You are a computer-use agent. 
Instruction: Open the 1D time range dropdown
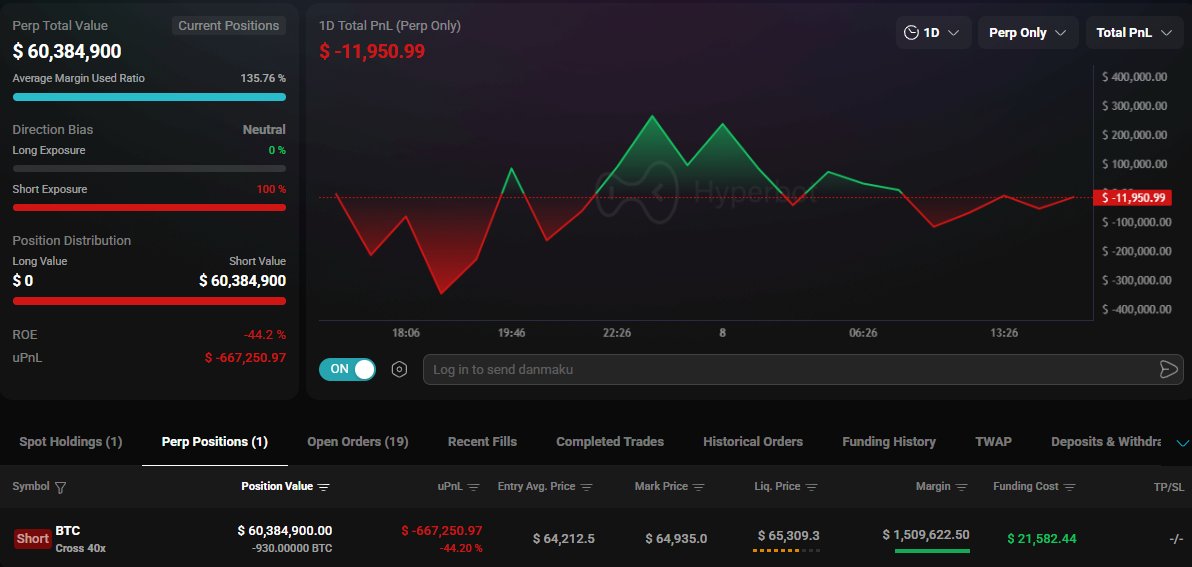pyautogui.click(x=934, y=33)
